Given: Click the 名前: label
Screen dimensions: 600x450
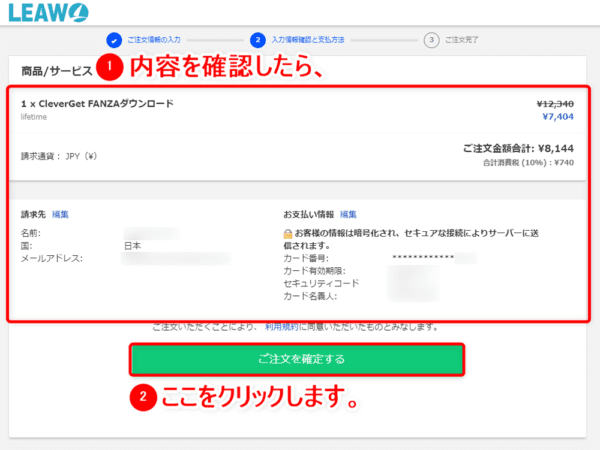Looking at the screenshot, I should [x=31, y=233].
